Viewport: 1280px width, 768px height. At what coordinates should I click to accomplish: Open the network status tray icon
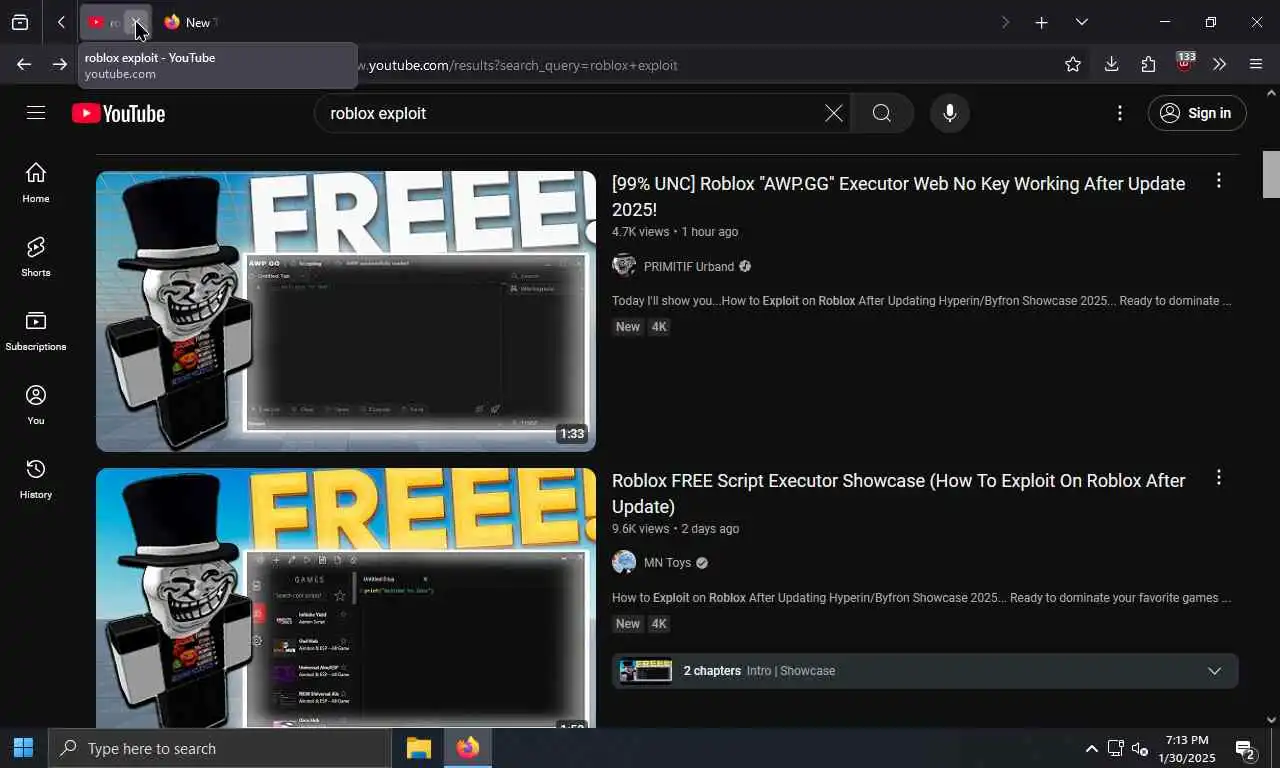coord(1116,749)
